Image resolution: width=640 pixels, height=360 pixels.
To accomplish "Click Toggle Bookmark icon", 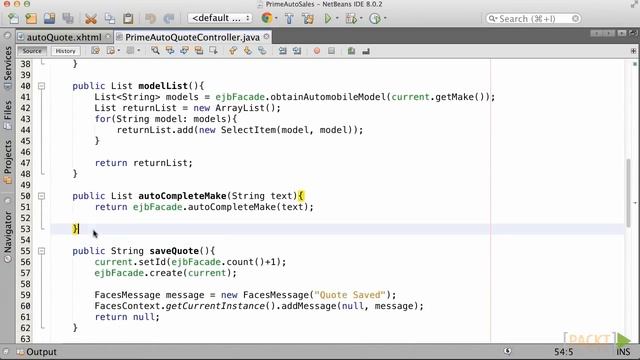I will click(262, 51).
